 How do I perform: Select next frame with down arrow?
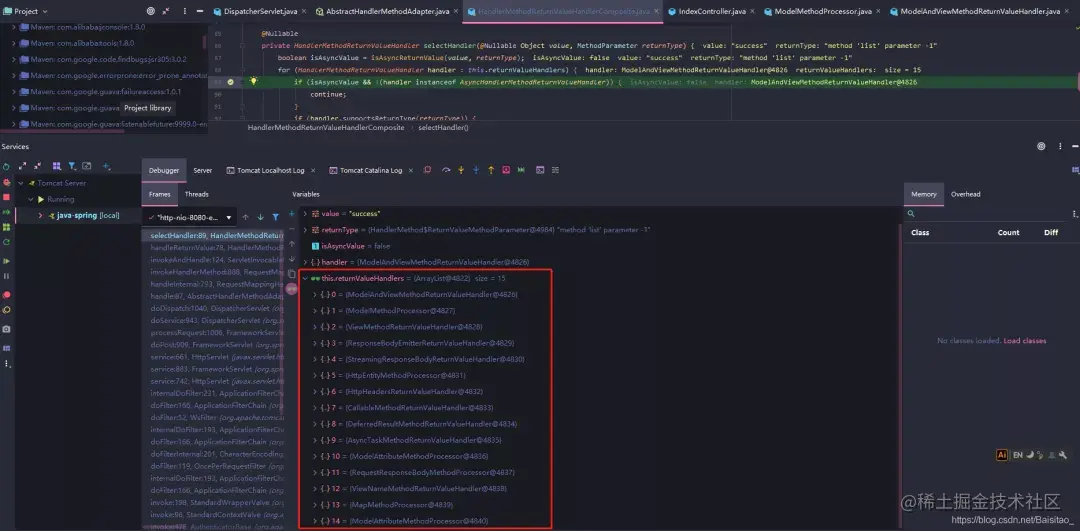pyautogui.click(x=260, y=217)
